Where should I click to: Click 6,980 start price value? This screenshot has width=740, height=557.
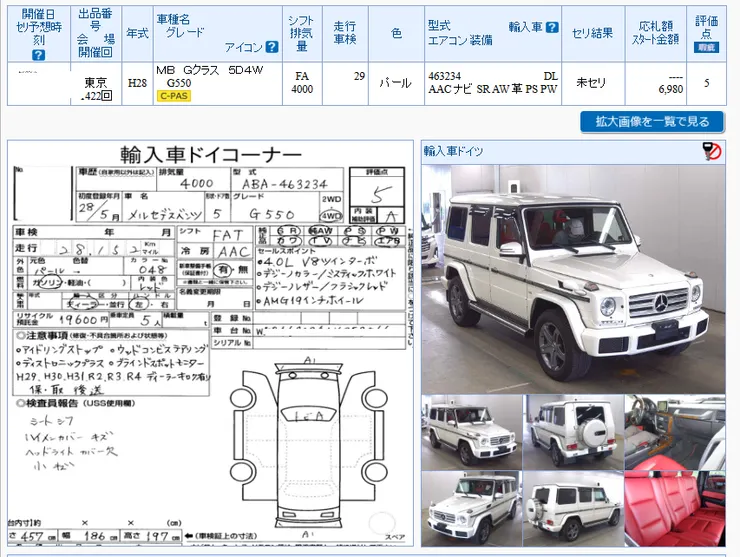click(x=671, y=89)
